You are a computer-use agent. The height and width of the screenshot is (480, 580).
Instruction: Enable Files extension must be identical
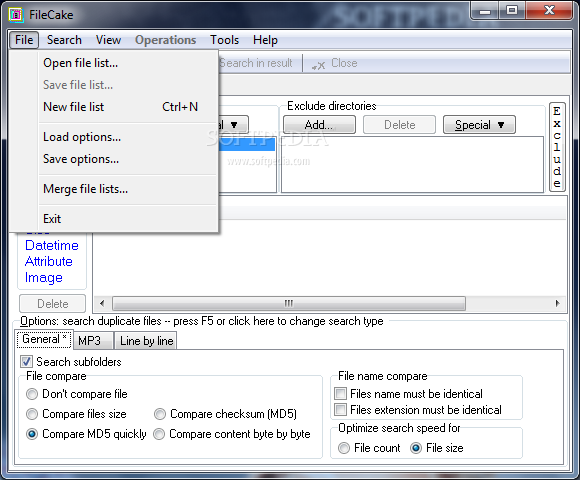click(x=340, y=410)
